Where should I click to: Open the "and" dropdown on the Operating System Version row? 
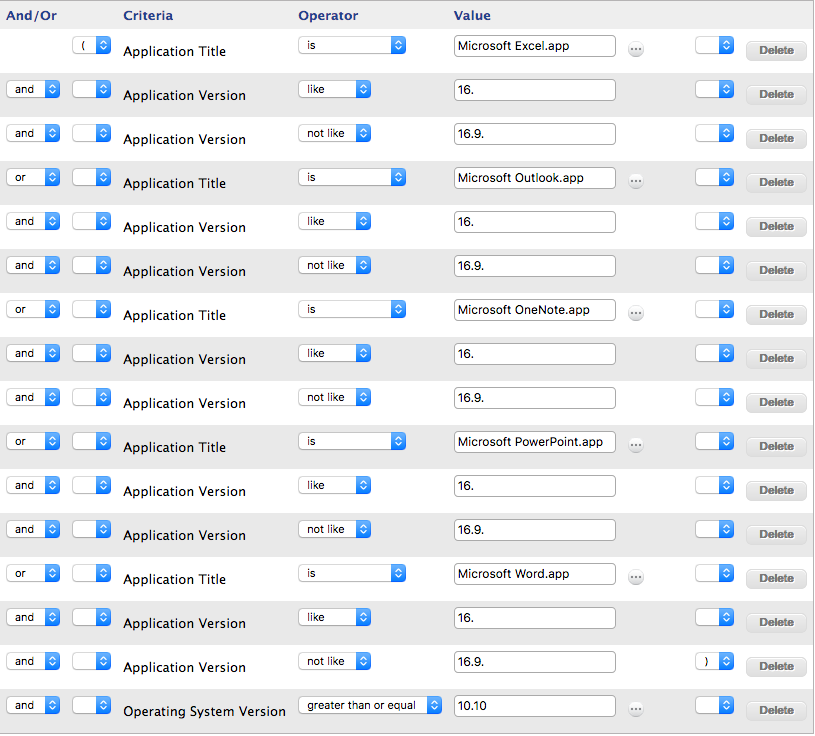point(33,705)
